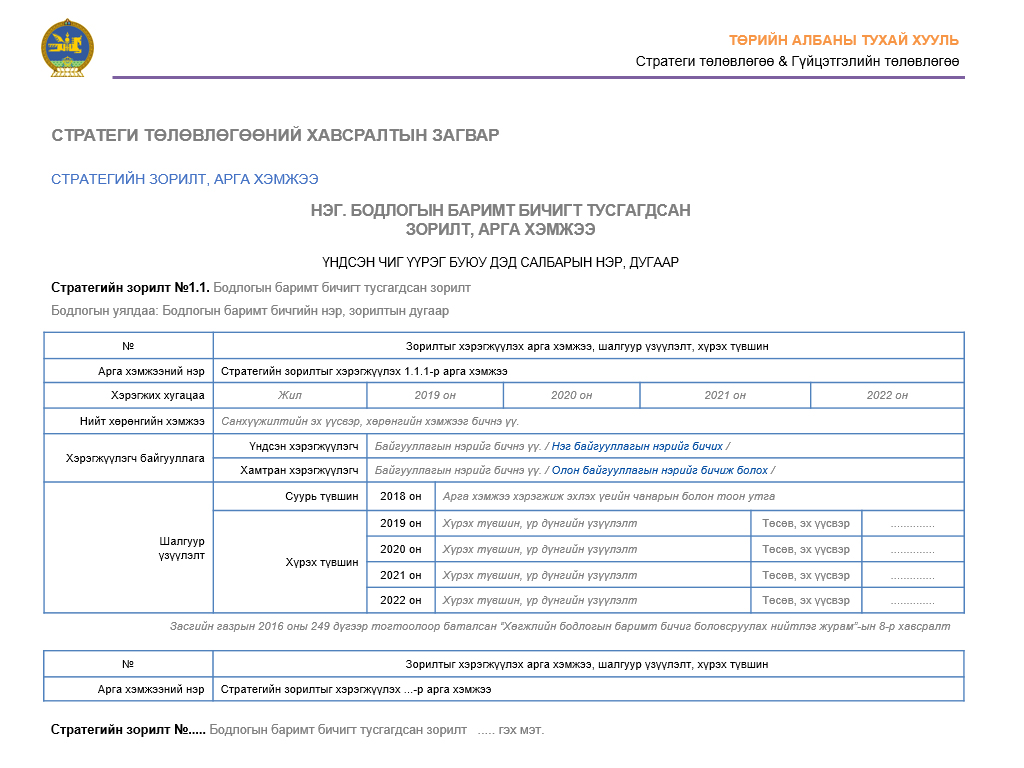Select the Жил cell in the timeline row
Image resolution: width=1024 pixels, height=768 pixels.
click(289, 395)
